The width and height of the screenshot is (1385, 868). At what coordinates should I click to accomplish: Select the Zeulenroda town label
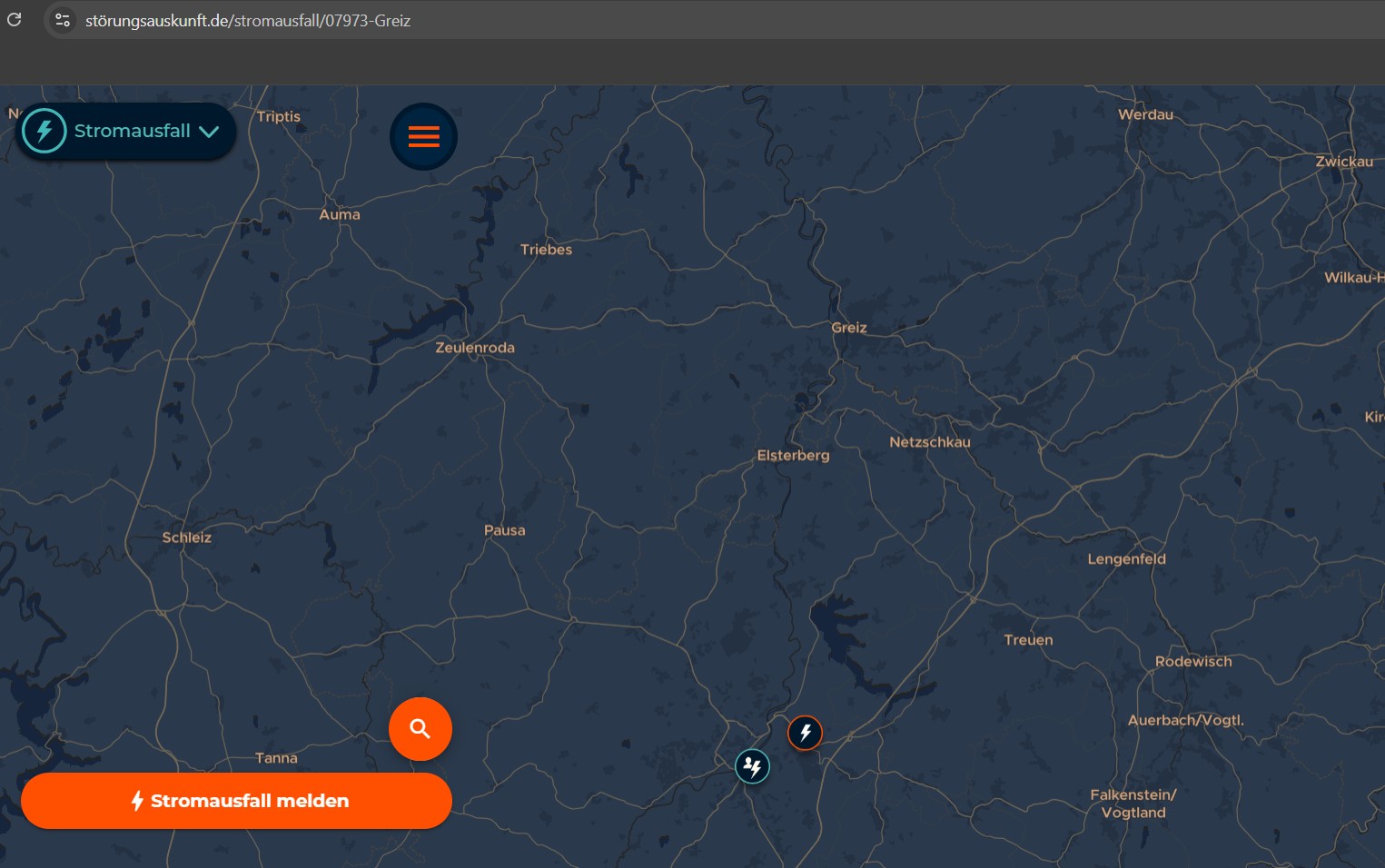coord(474,348)
